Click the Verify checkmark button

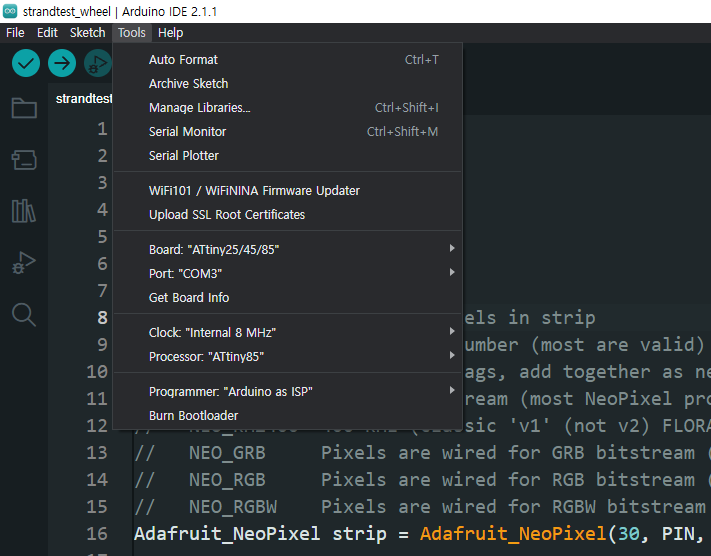pyautogui.click(x=26, y=63)
